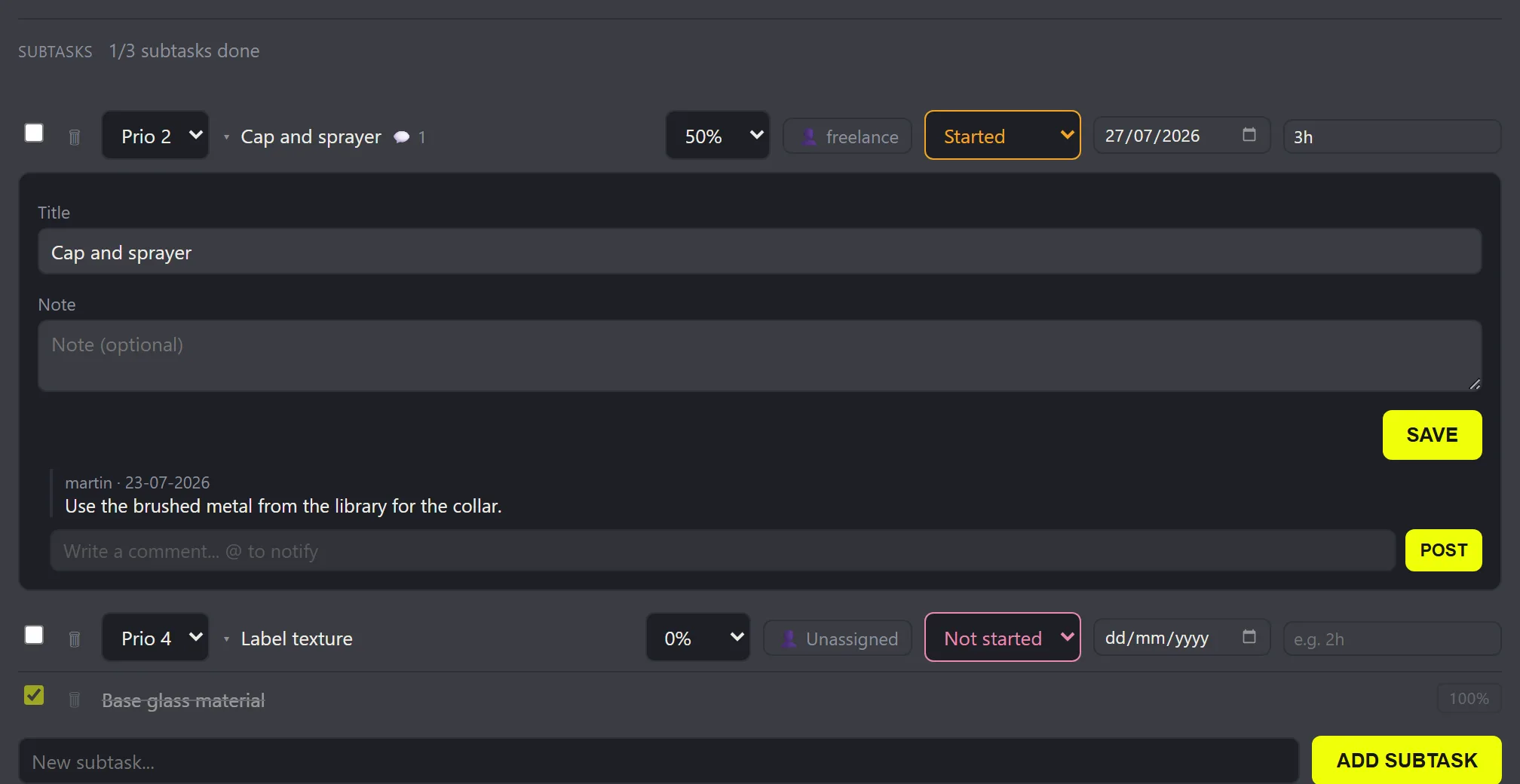Viewport: 1520px width, 784px height.
Task: Open calendar picker for Label texture date
Action: click(x=1249, y=637)
